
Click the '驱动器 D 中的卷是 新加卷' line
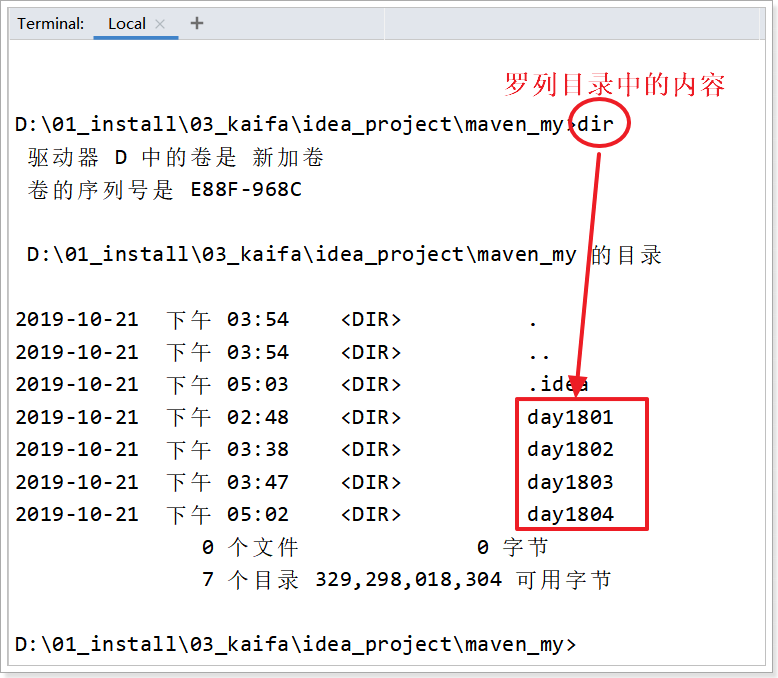(176, 157)
